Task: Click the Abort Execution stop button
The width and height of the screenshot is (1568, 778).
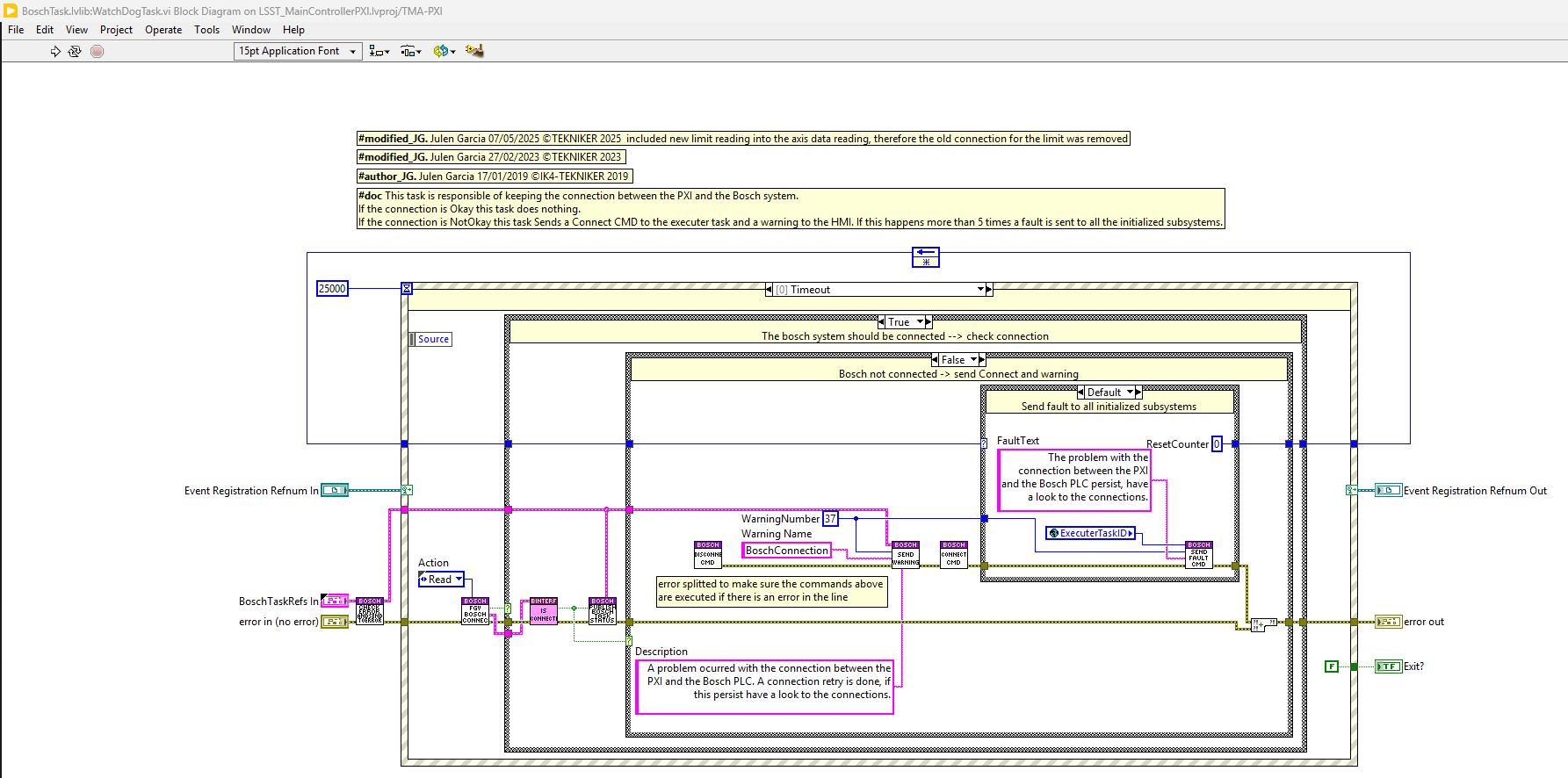Action: tap(98, 52)
